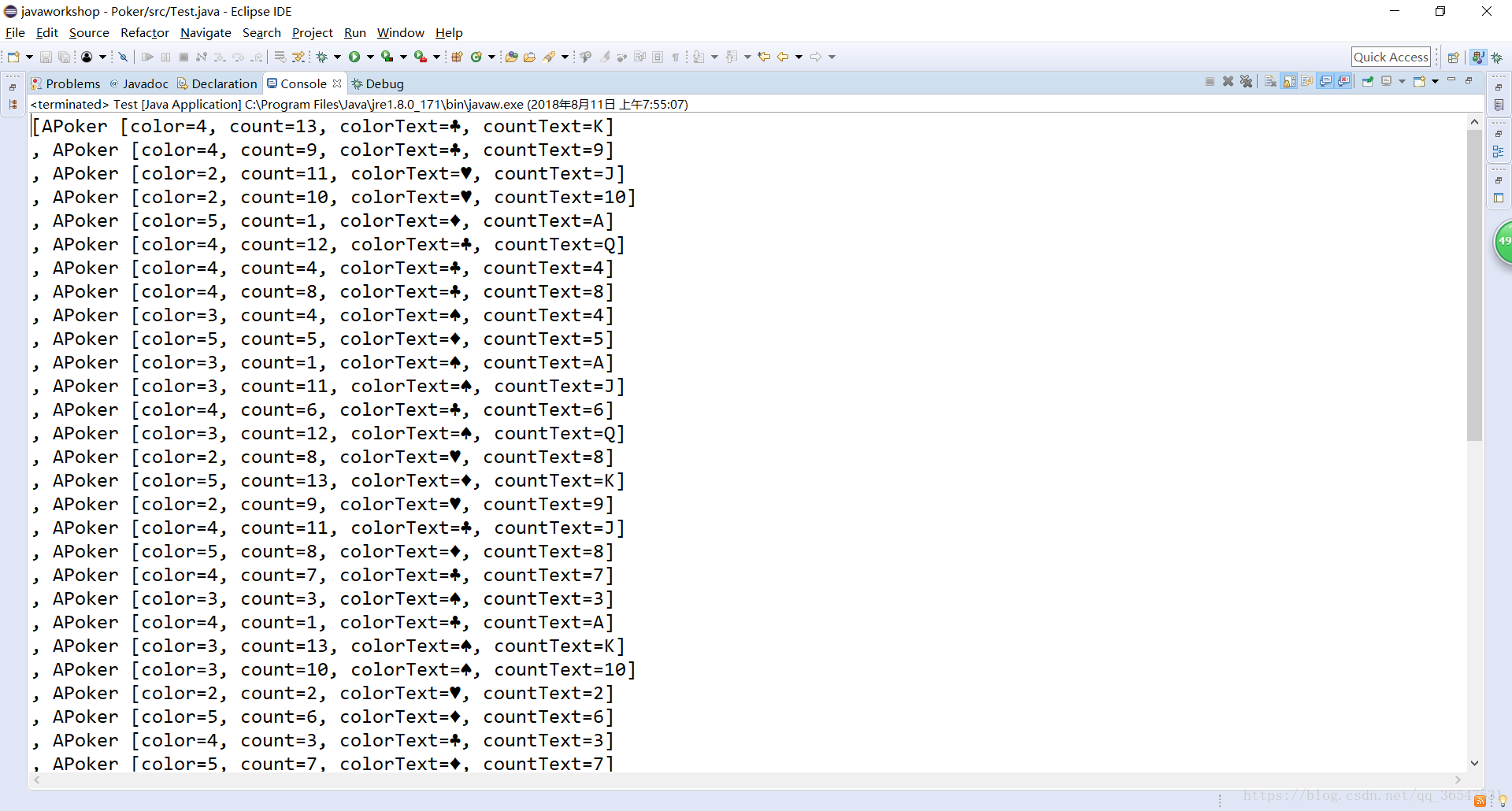The height and width of the screenshot is (811, 1512).
Task: Go to Last Edit Location icon
Action: pyautogui.click(x=763, y=57)
